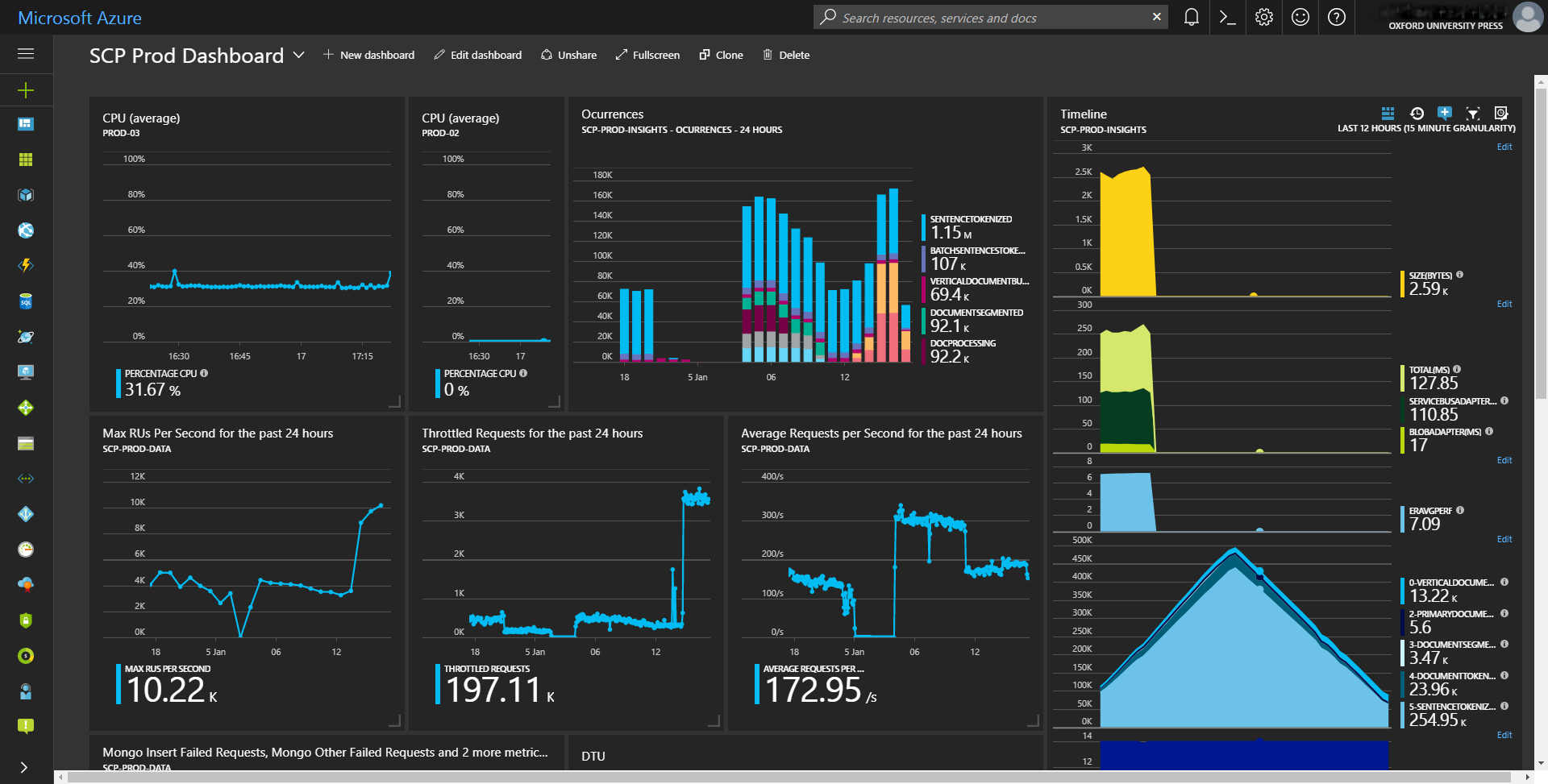Open the Help and support person icon in the sidebar
The image size is (1548, 784).
point(26,691)
